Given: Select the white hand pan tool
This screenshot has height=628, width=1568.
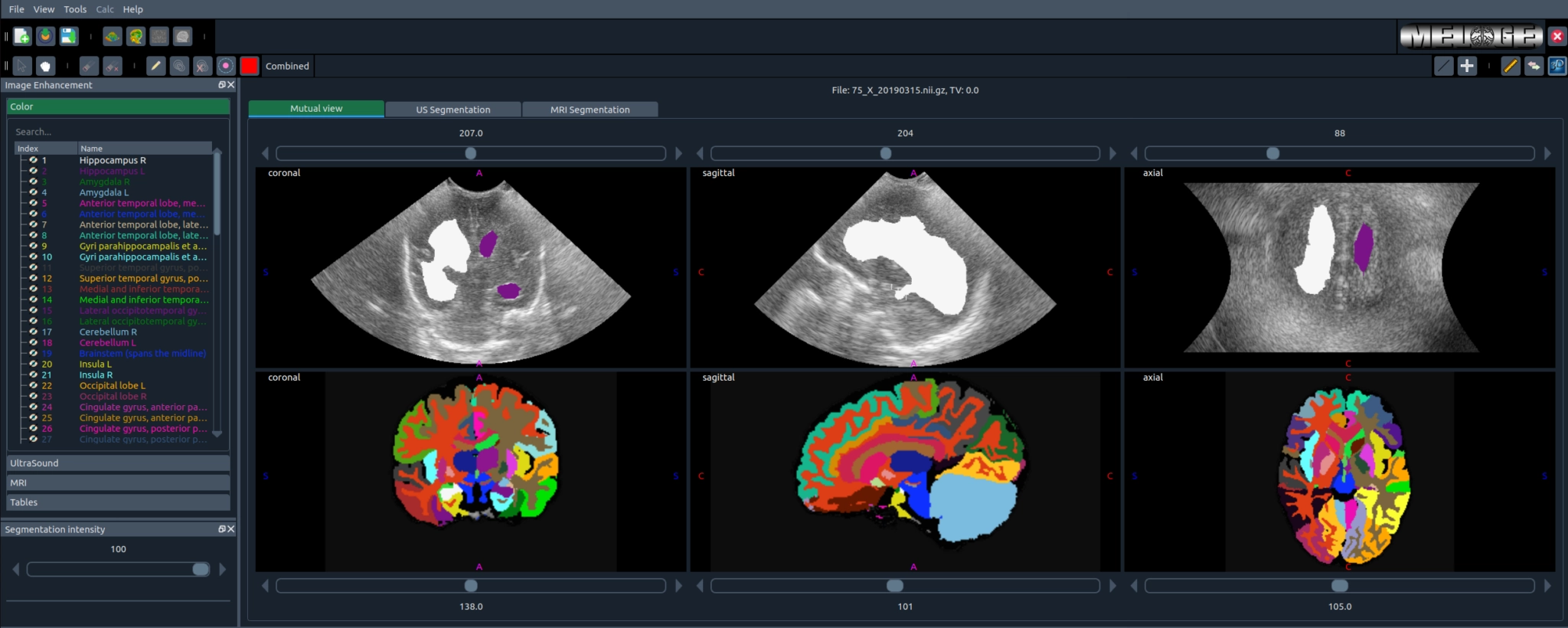Looking at the screenshot, I should click(x=46, y=66).
